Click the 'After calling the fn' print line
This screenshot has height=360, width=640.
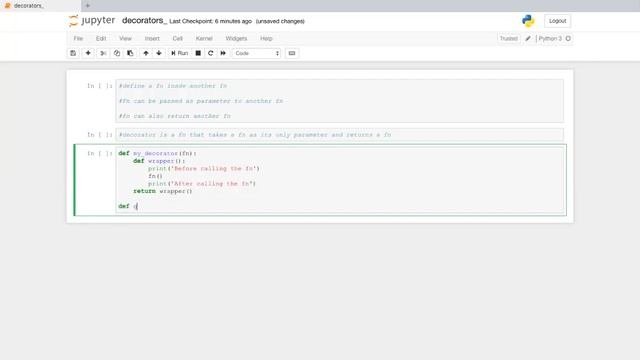[x=202, y=184]
